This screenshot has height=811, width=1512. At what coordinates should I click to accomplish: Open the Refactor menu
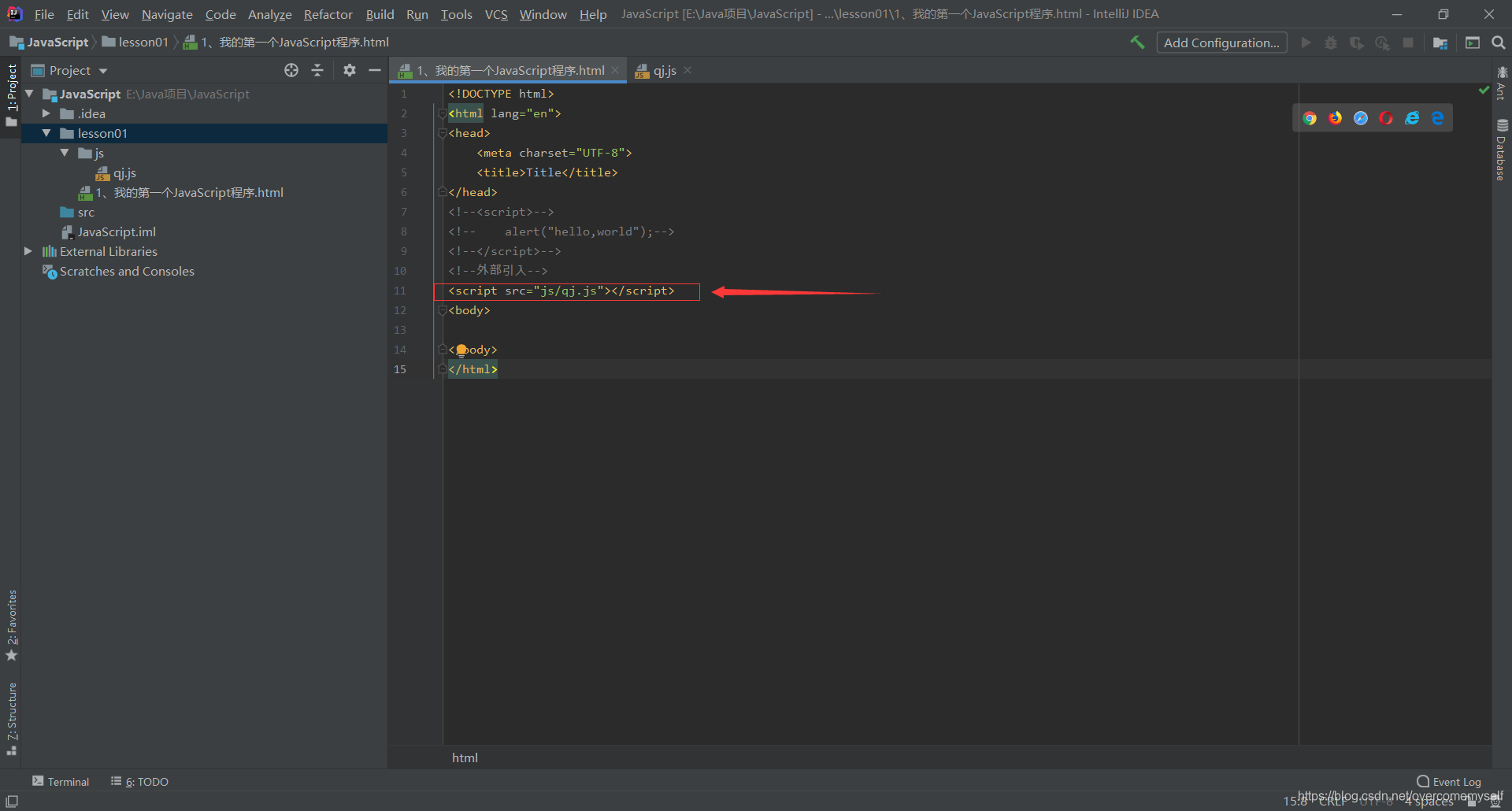[328, 14]
